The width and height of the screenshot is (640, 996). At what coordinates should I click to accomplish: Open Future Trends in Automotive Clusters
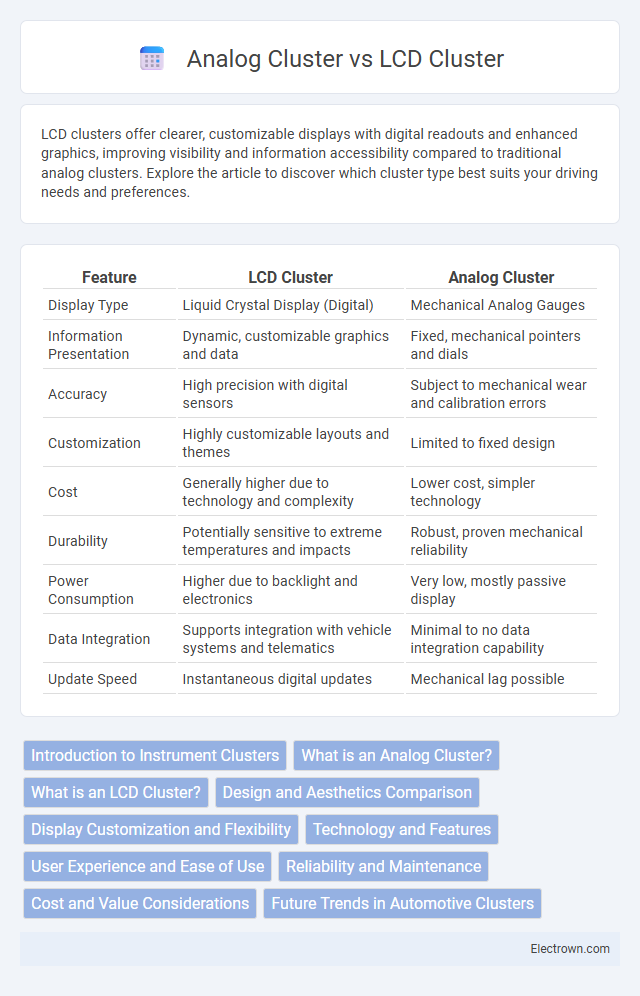(x=403, y=903)
